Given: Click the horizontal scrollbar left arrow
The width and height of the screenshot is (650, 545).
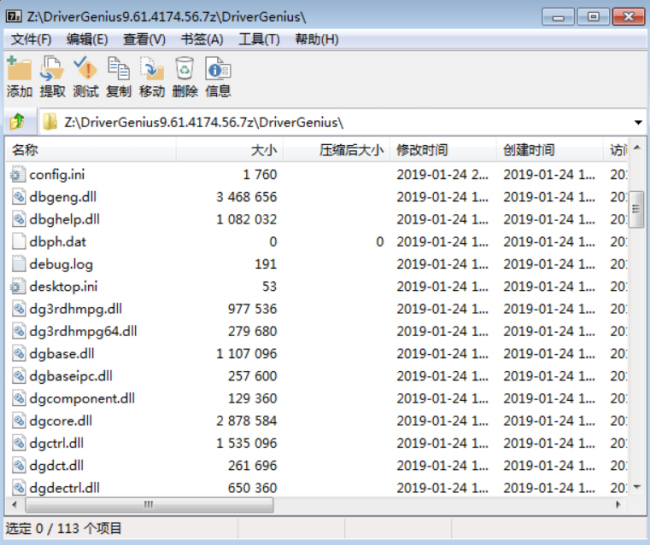Looking at the screenshot, I should (15, 504).
